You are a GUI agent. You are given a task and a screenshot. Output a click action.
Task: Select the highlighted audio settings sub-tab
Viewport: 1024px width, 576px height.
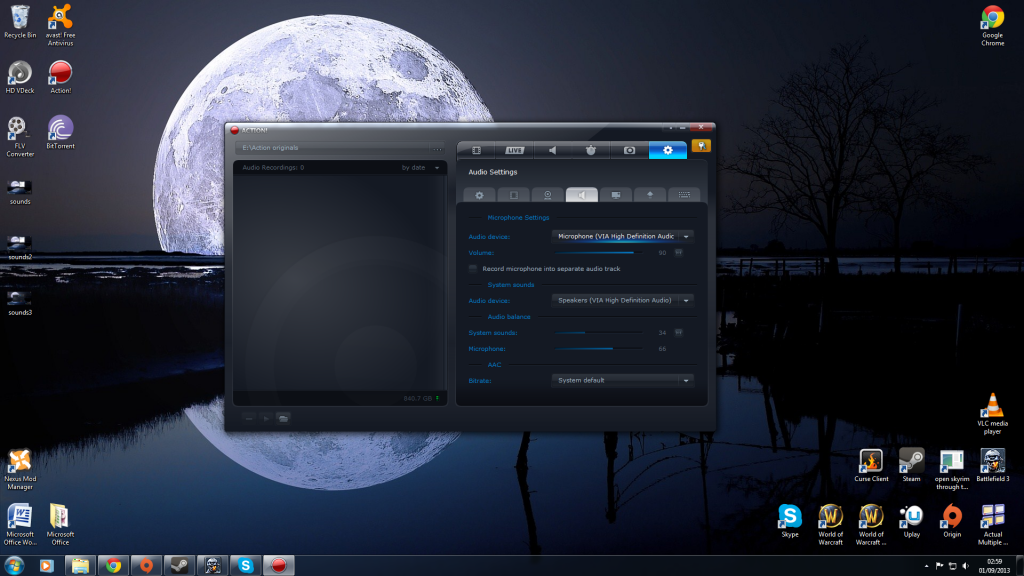pos(582,195)
